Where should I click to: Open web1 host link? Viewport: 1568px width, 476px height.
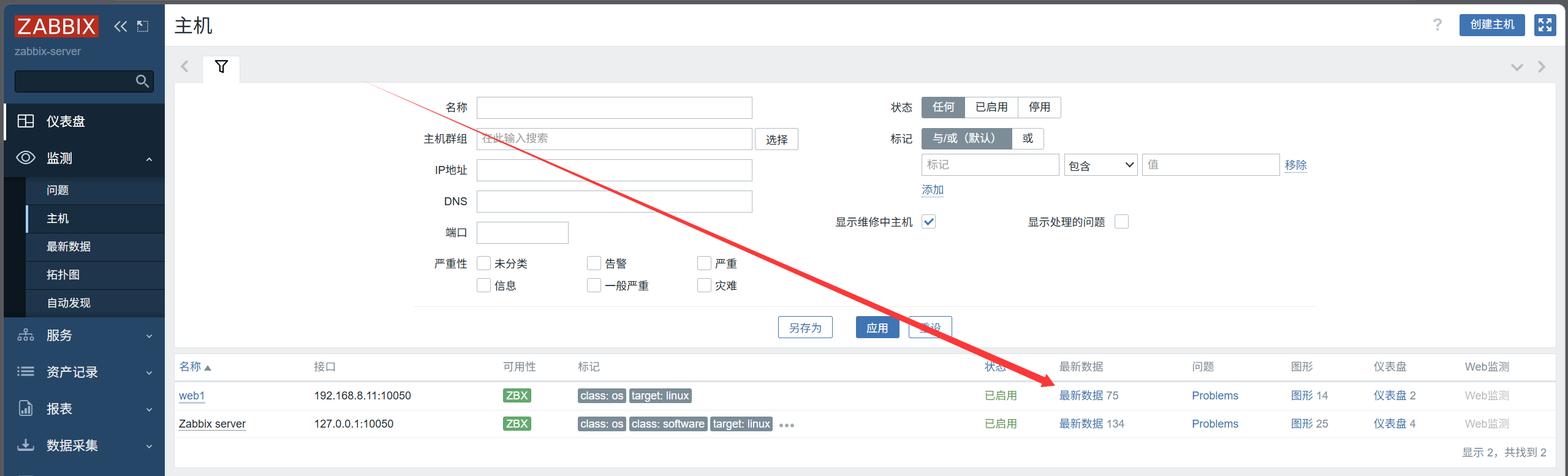pos(192,396)
